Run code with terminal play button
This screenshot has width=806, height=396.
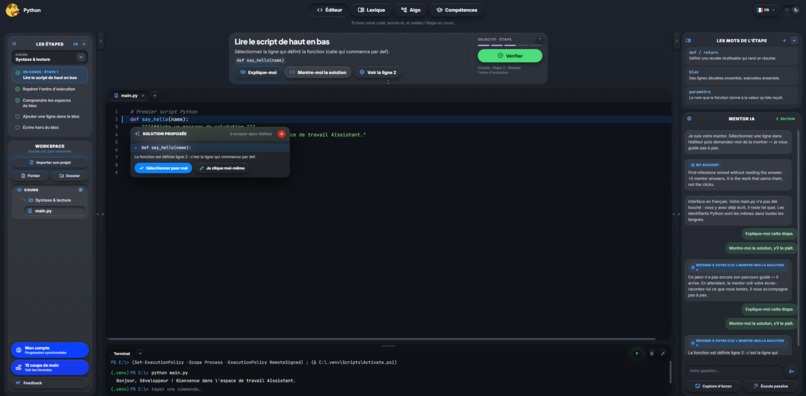tap(637, 353)
